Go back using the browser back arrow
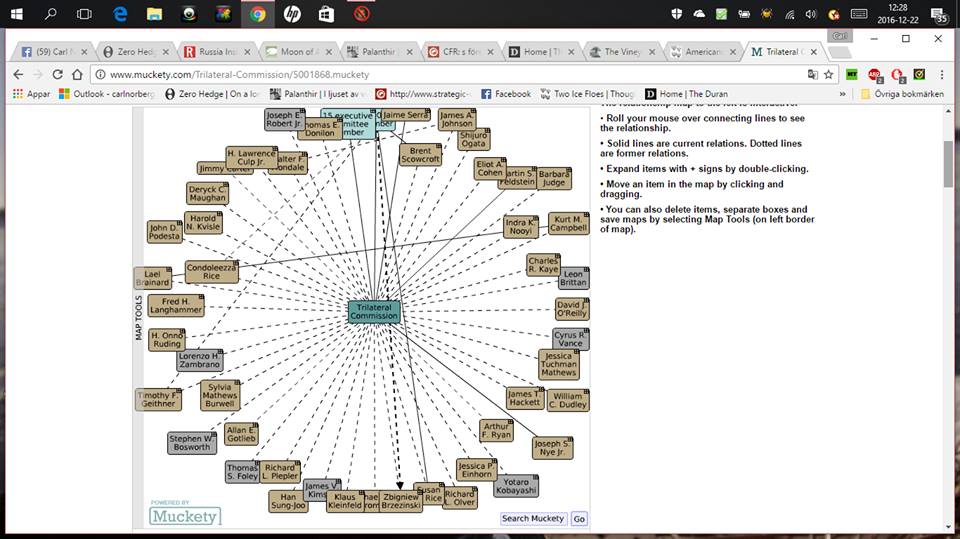960x539 pixels. coord(18,74)
